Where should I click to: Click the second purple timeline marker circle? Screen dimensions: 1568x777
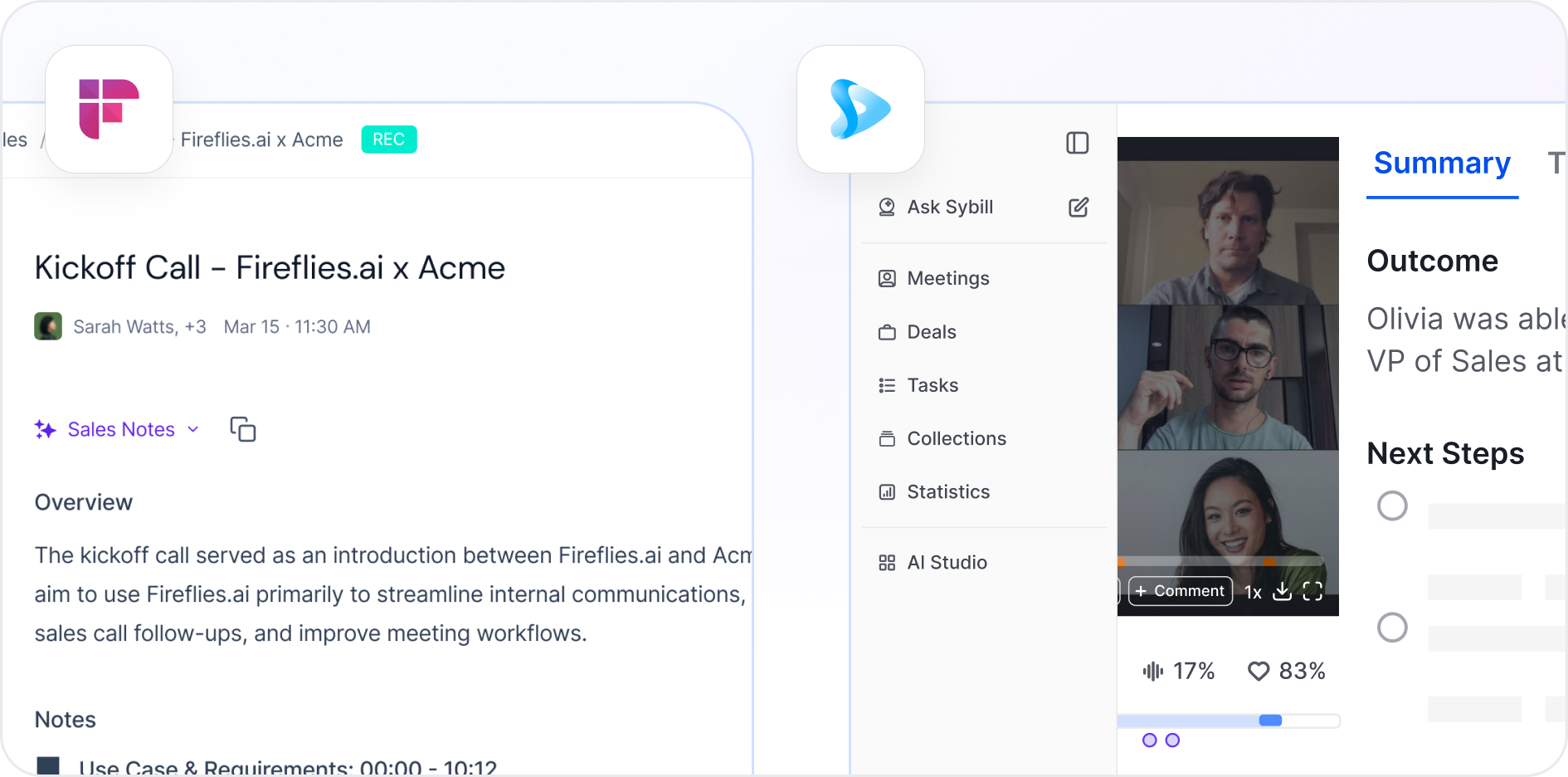[x=1172, y=740]
